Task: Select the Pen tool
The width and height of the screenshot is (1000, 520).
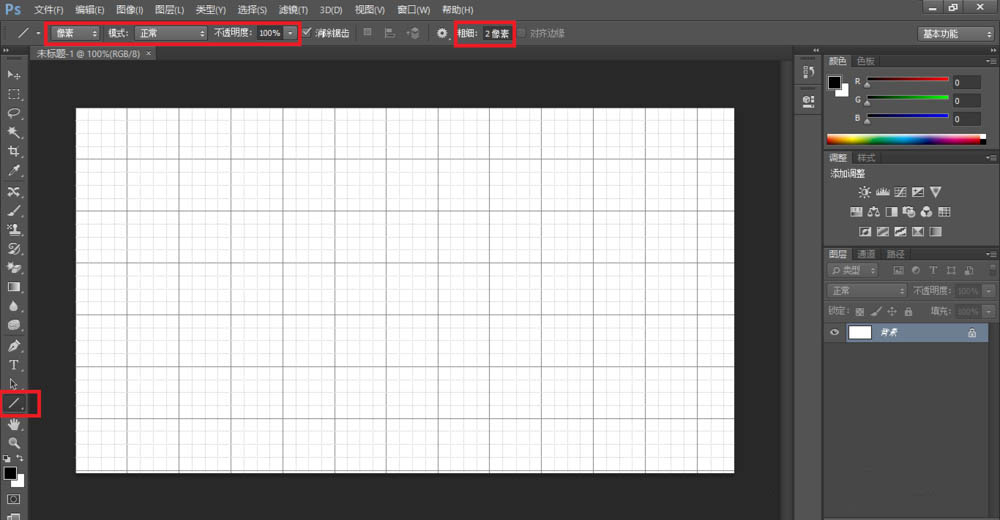Action: (x=13, y=346)
